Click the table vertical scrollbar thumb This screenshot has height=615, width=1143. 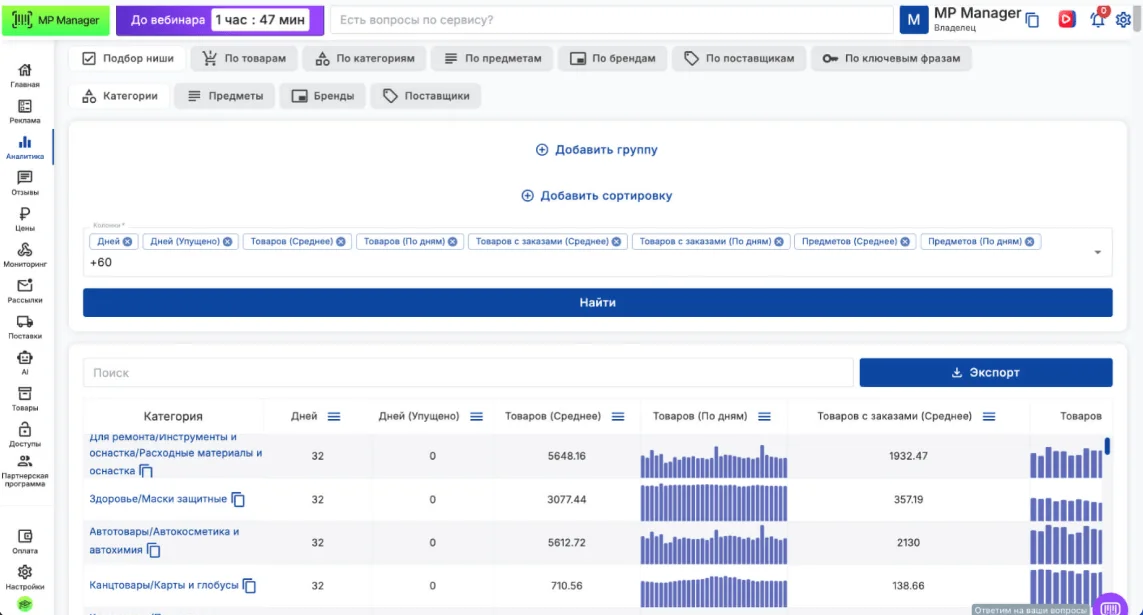tap(1107, 446)
